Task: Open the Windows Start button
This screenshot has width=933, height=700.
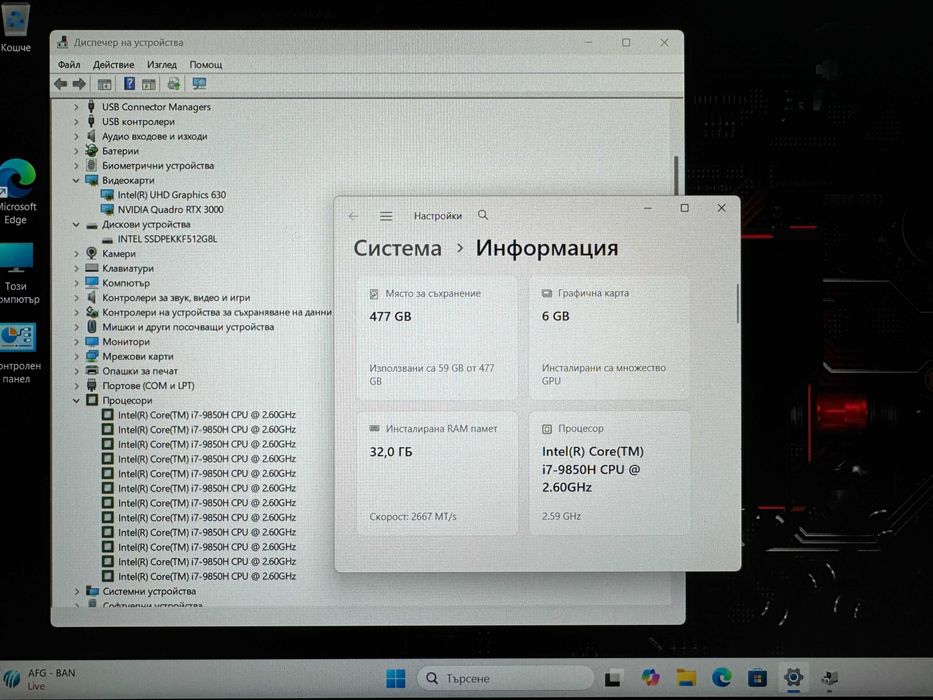Action: click(x=396, y=678)
